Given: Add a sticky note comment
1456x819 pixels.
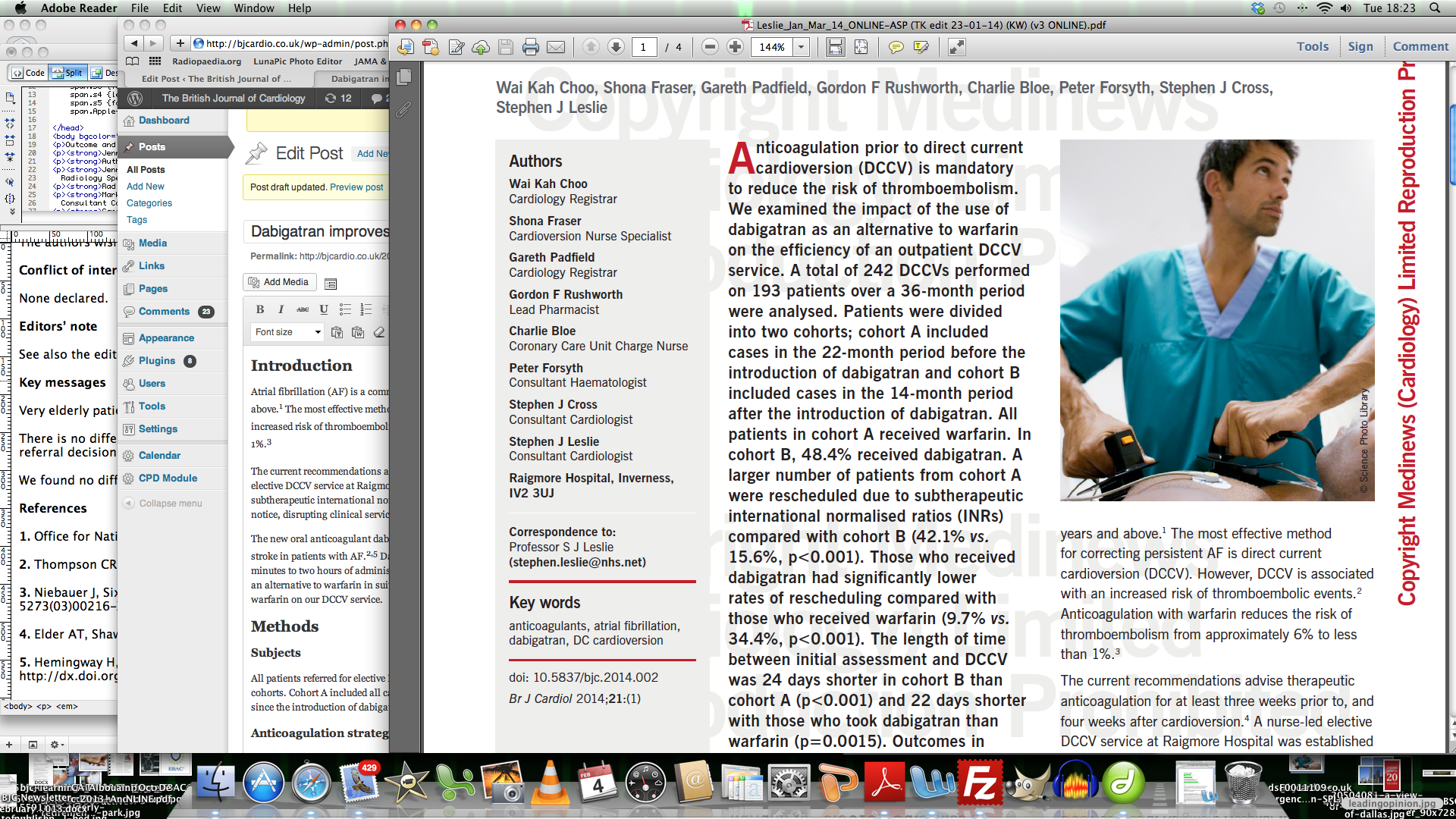Looking at the screenshot, I should [896, 47].
